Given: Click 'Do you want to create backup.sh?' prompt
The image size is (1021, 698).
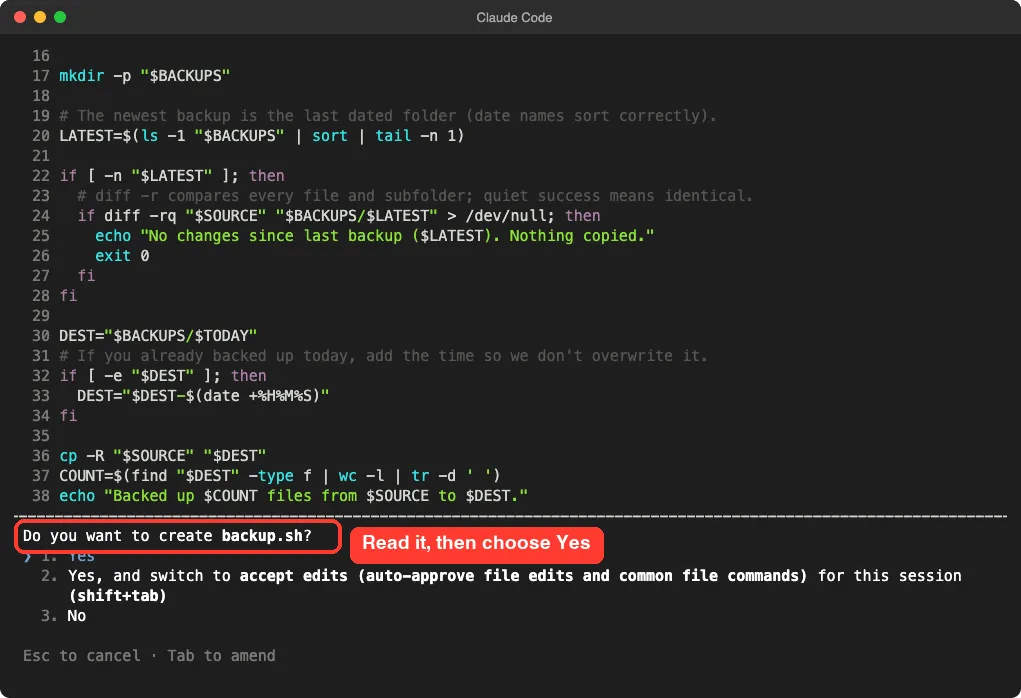Looking at the screenshot, I should pos(167,535).
